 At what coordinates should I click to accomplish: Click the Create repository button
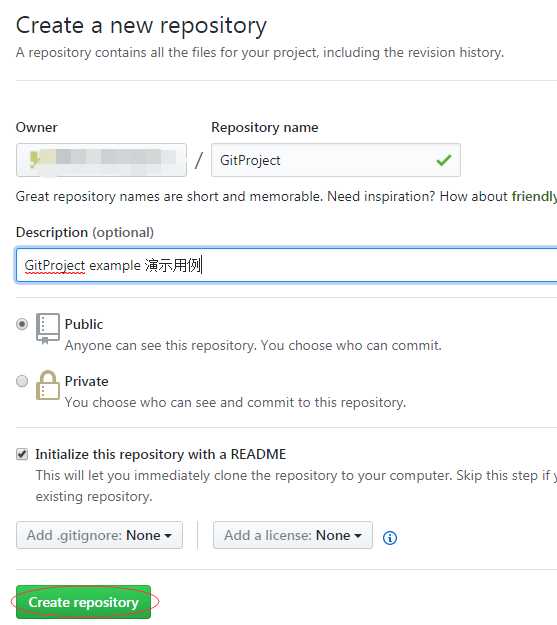coord(83,602)
